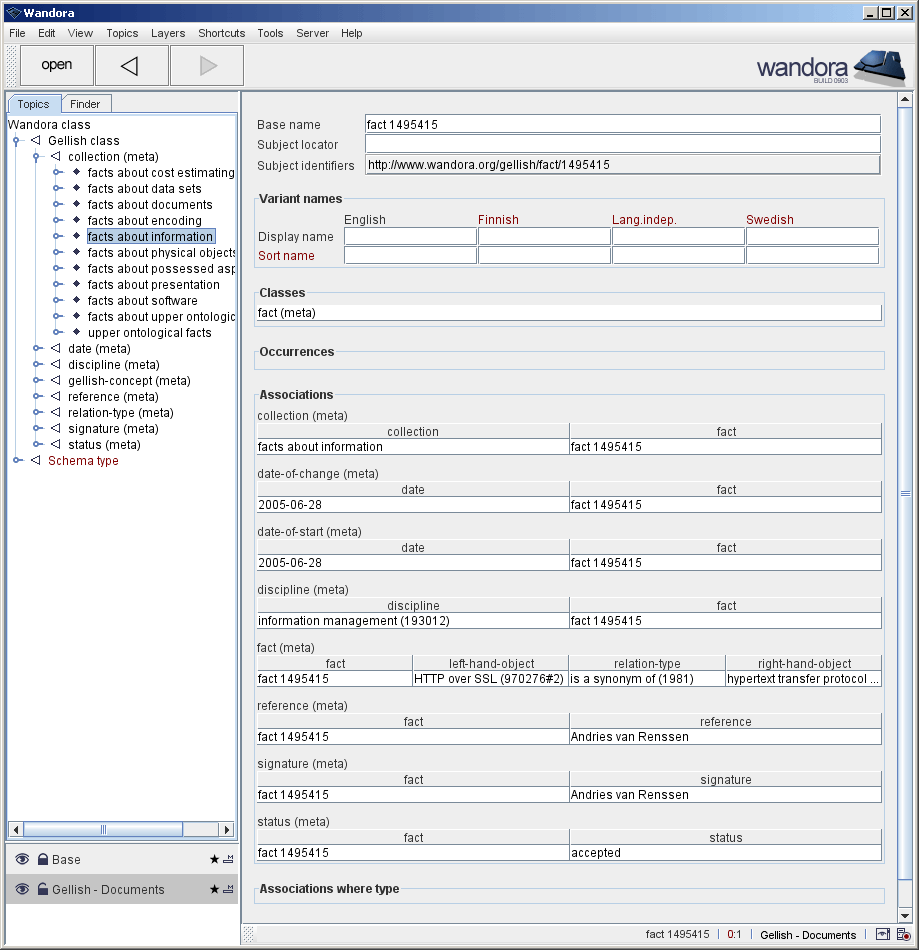Click the panel view icon in status bar
This screenshot has height=950, width=919.
883,935
